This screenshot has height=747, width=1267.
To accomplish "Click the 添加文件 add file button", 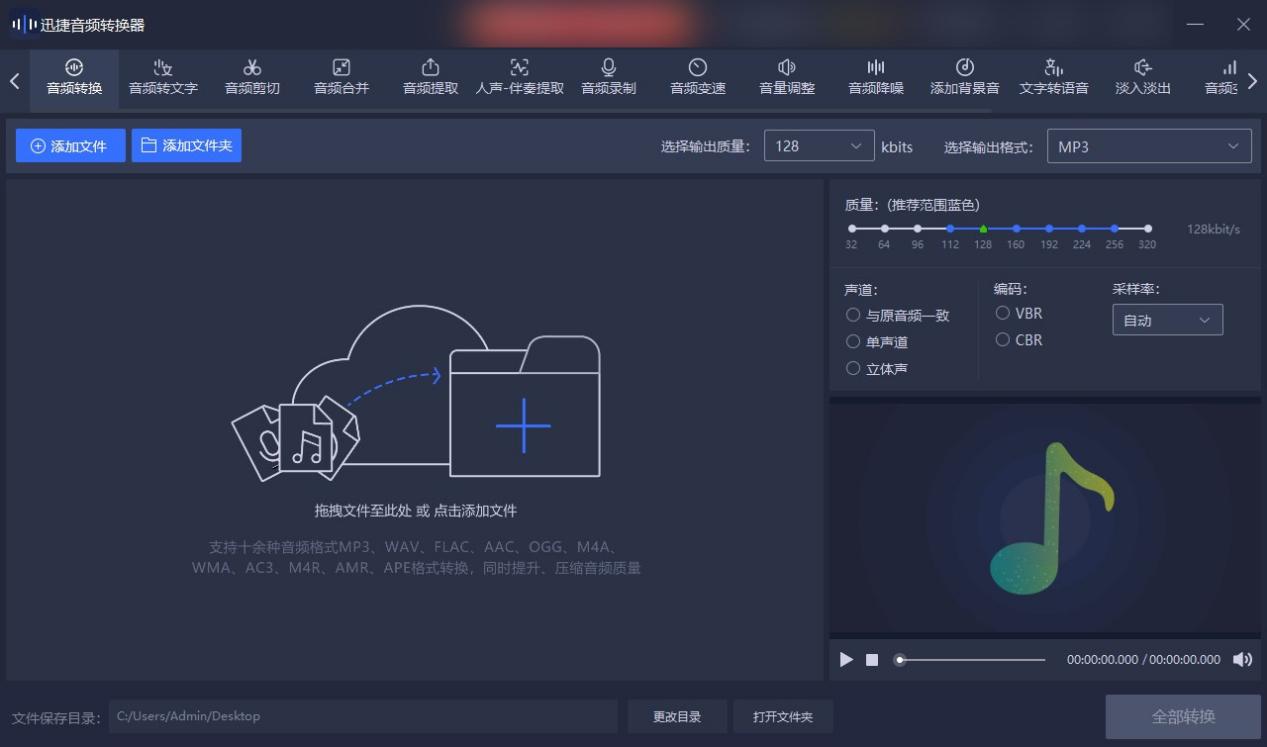I will click(x=70, y=146).
